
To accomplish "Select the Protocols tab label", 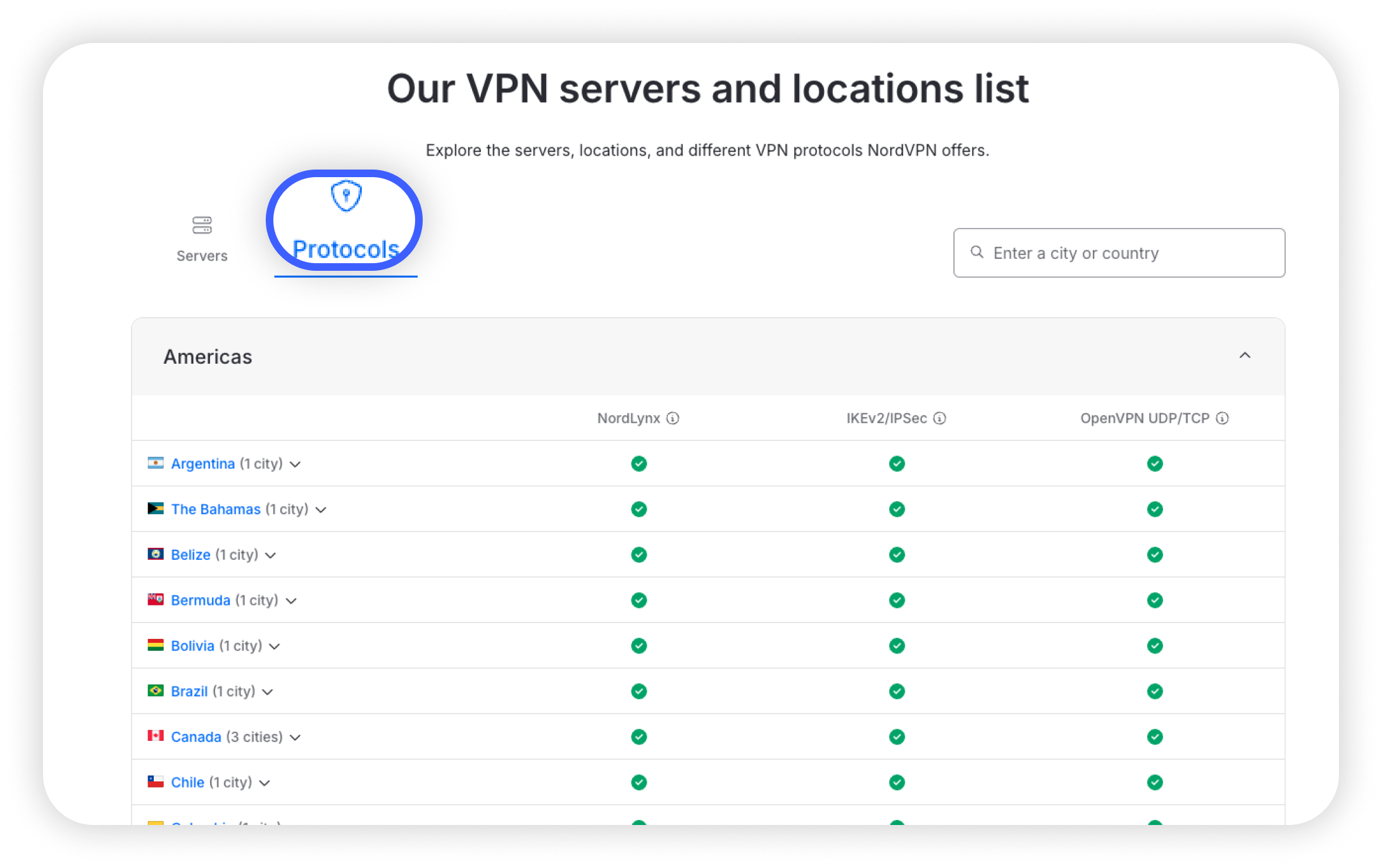I will click(x=346, y=250).
